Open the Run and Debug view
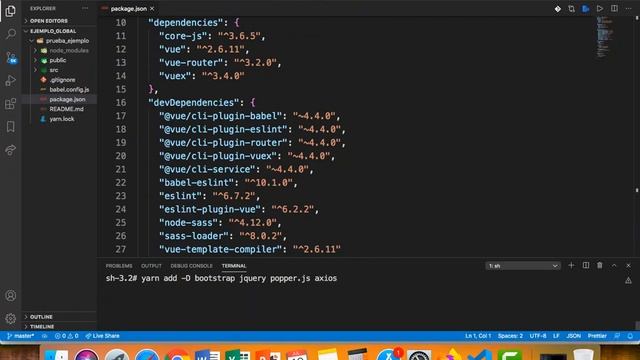 coord(11,80)
